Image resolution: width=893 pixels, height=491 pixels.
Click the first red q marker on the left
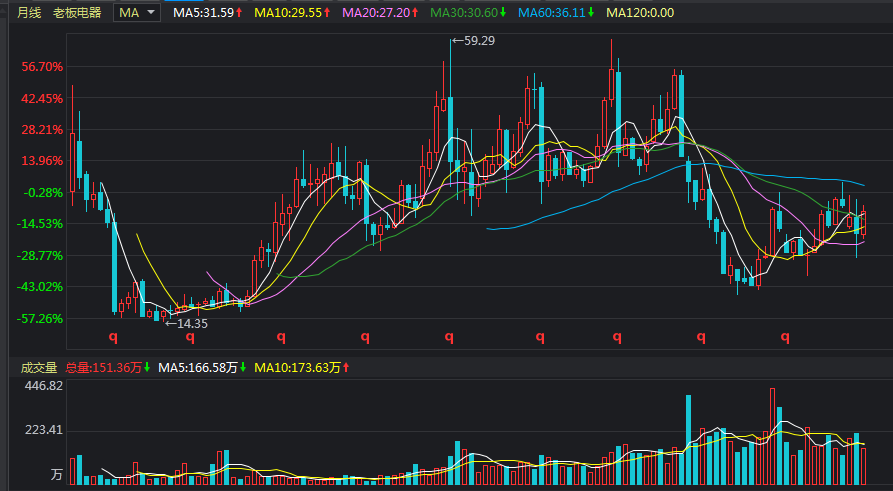click(113, 337)
